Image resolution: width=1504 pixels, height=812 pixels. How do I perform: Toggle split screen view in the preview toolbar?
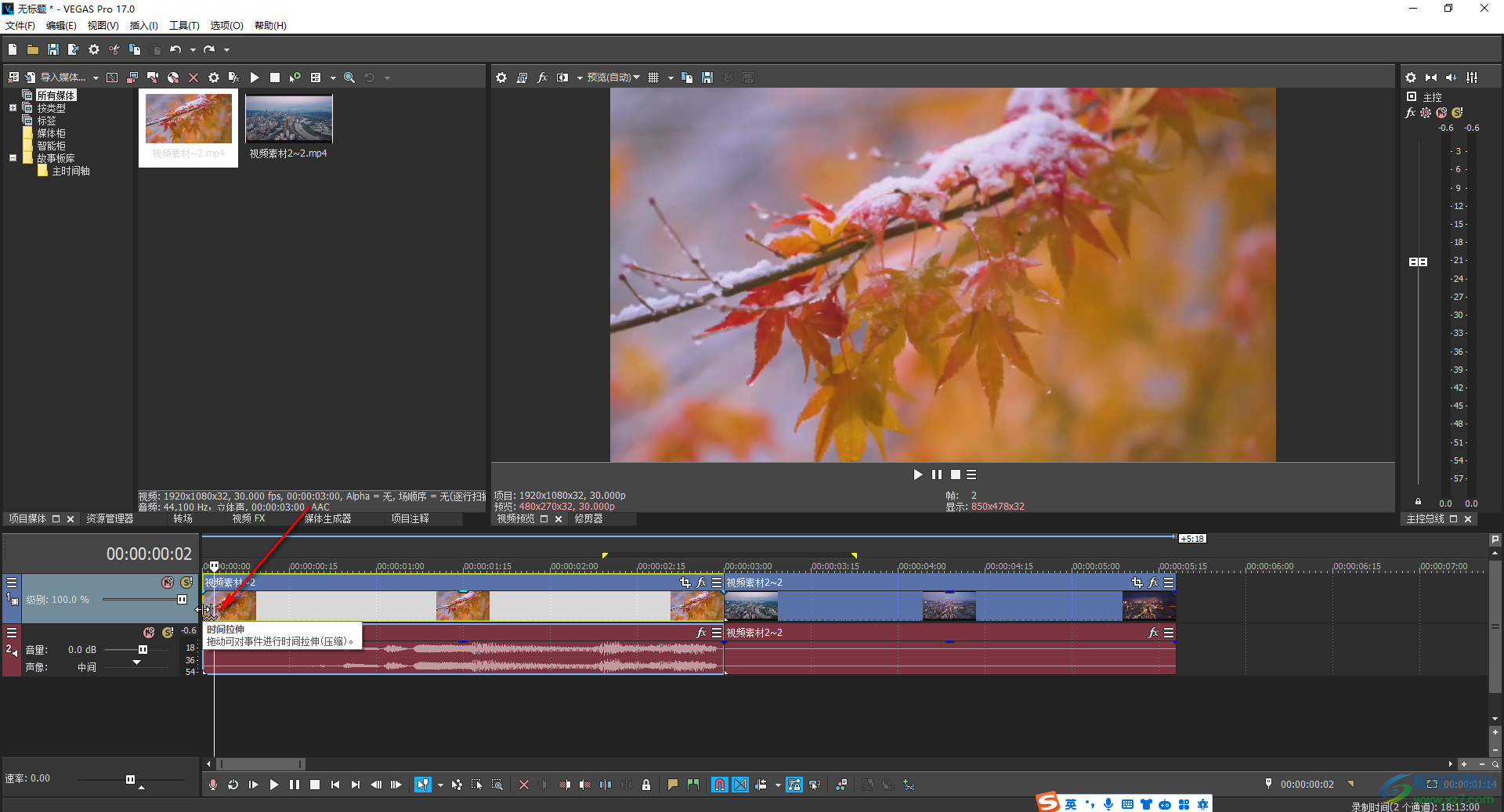[562, 78]
